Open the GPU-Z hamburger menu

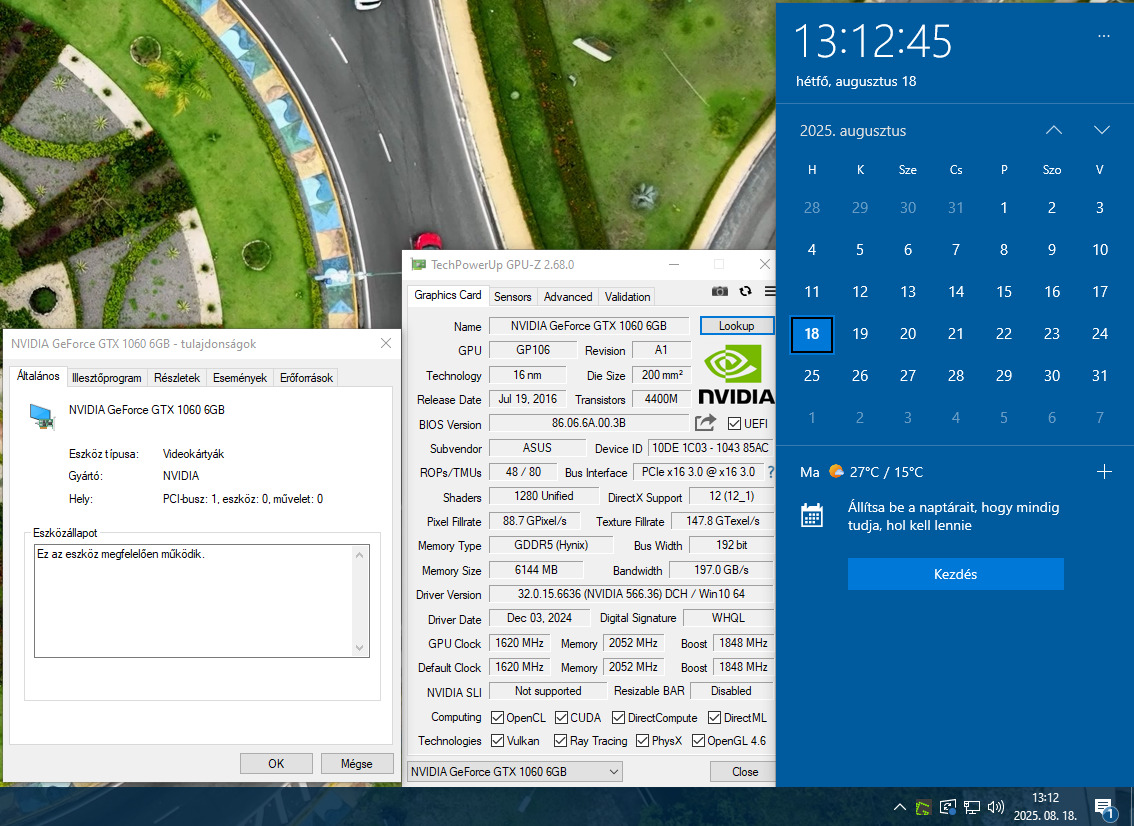(x=770, y=291)
